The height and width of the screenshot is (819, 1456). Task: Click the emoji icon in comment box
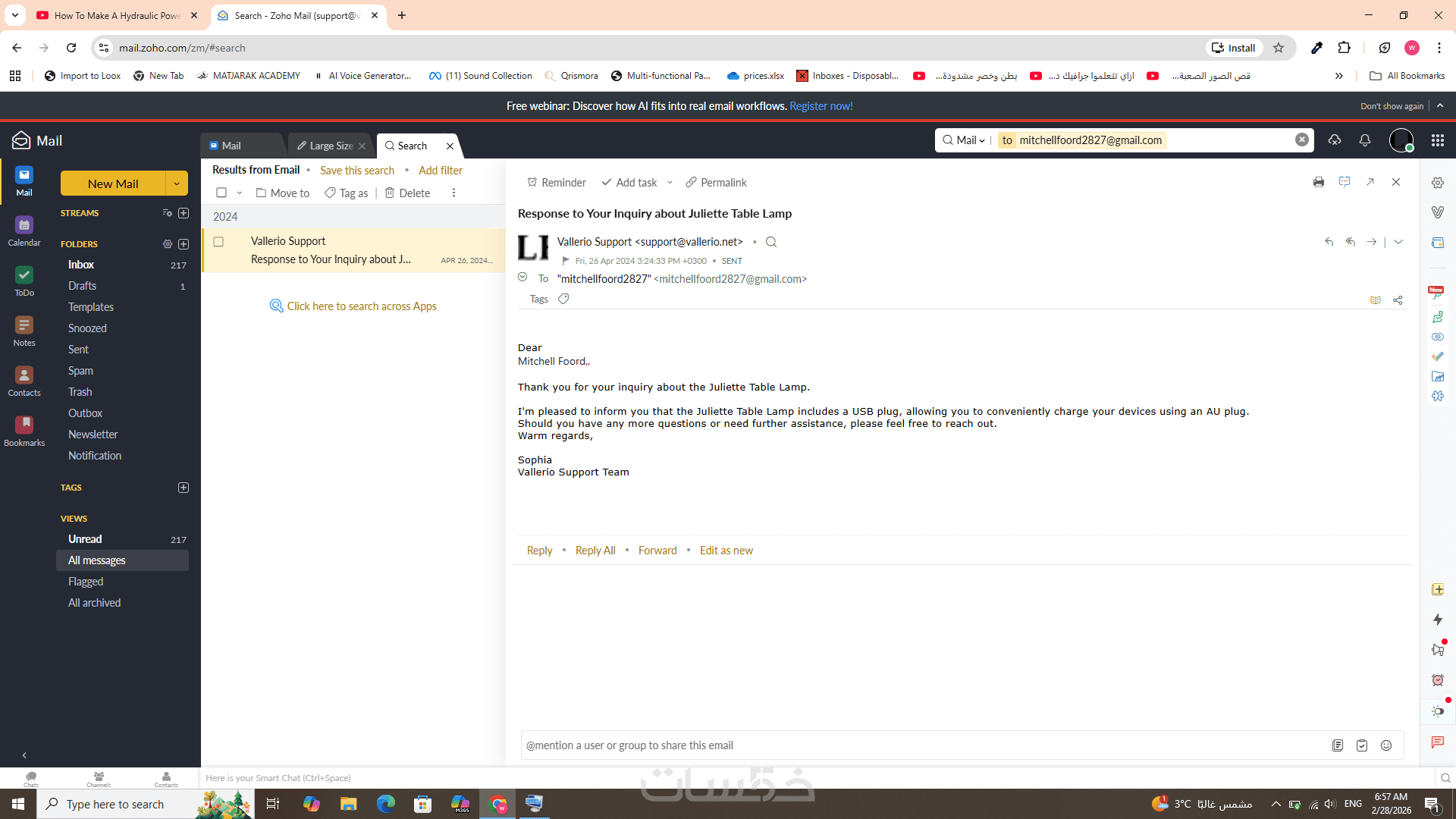[x=1386, y=745]
